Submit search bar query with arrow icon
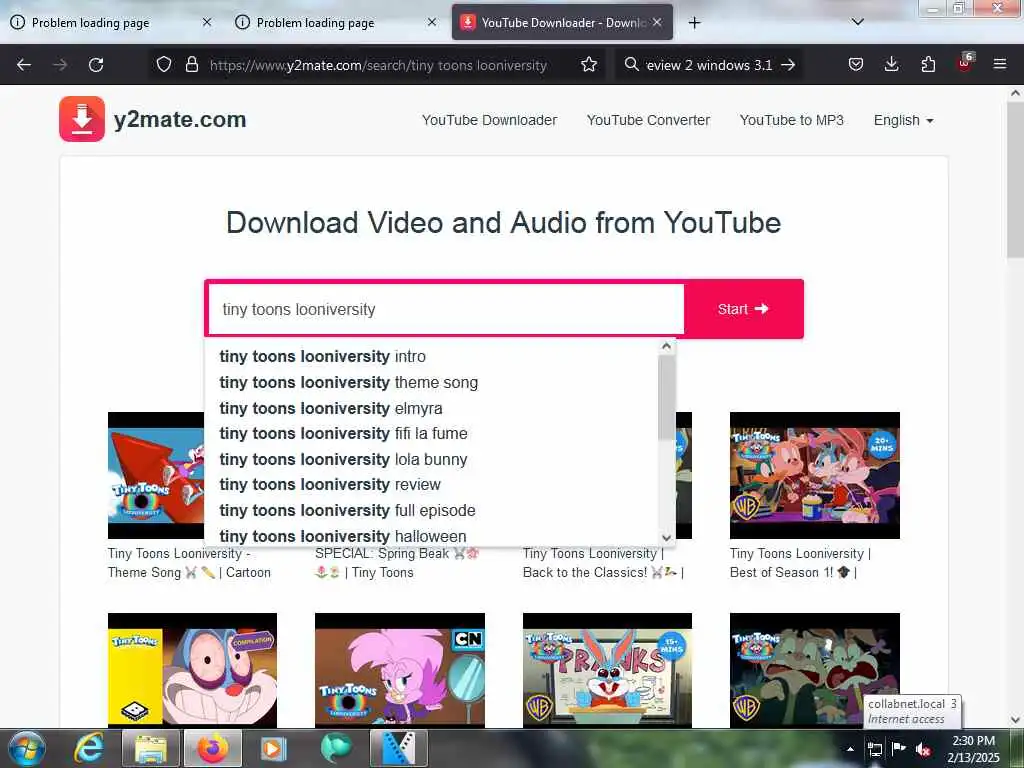Viewport: 1024px width, 768px height. tap(788, 65)
